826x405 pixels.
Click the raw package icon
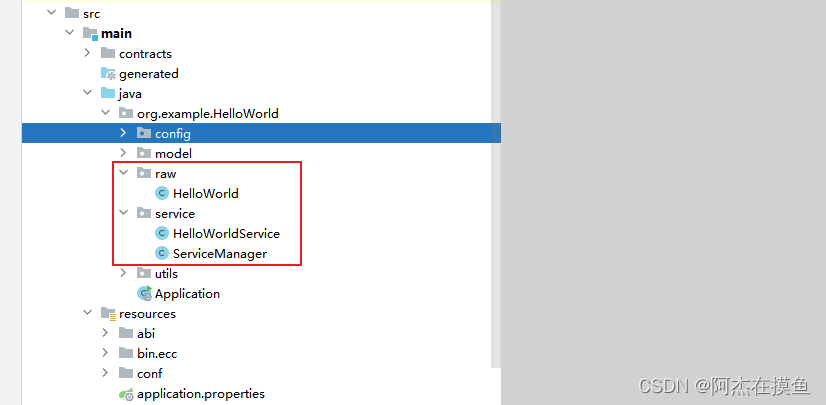tap(144, 173)
